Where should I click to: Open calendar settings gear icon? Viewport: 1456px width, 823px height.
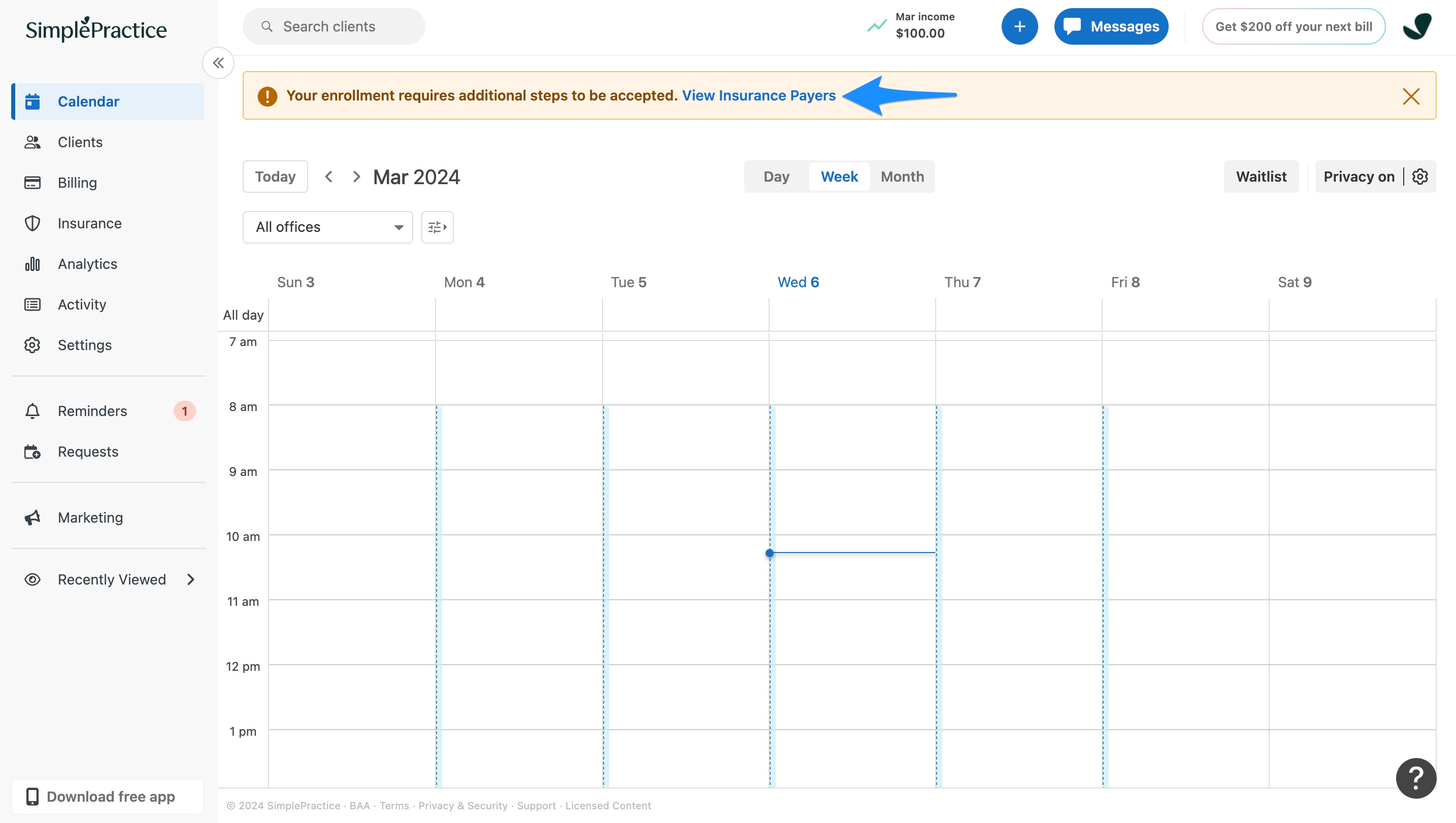(1420, 177)
